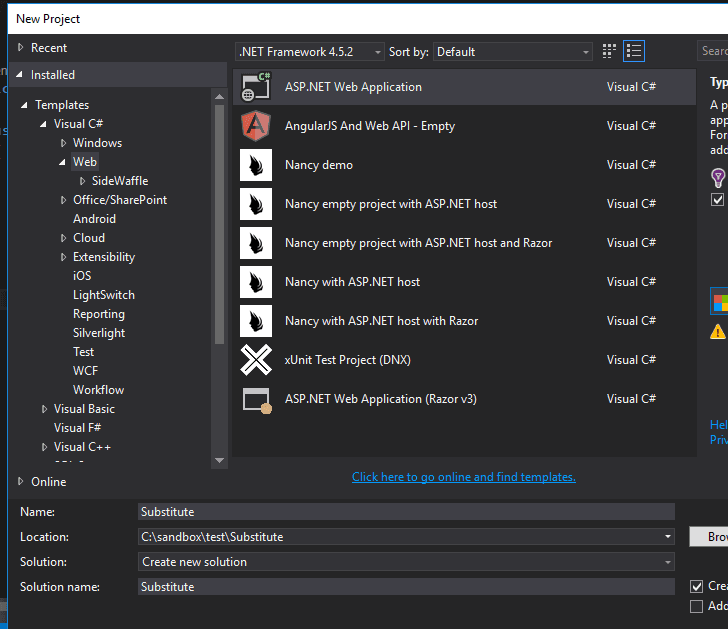This screenshot has width=728, height=629.
Task: Expand the Extensibility tree node
Action: click(63, 257)
